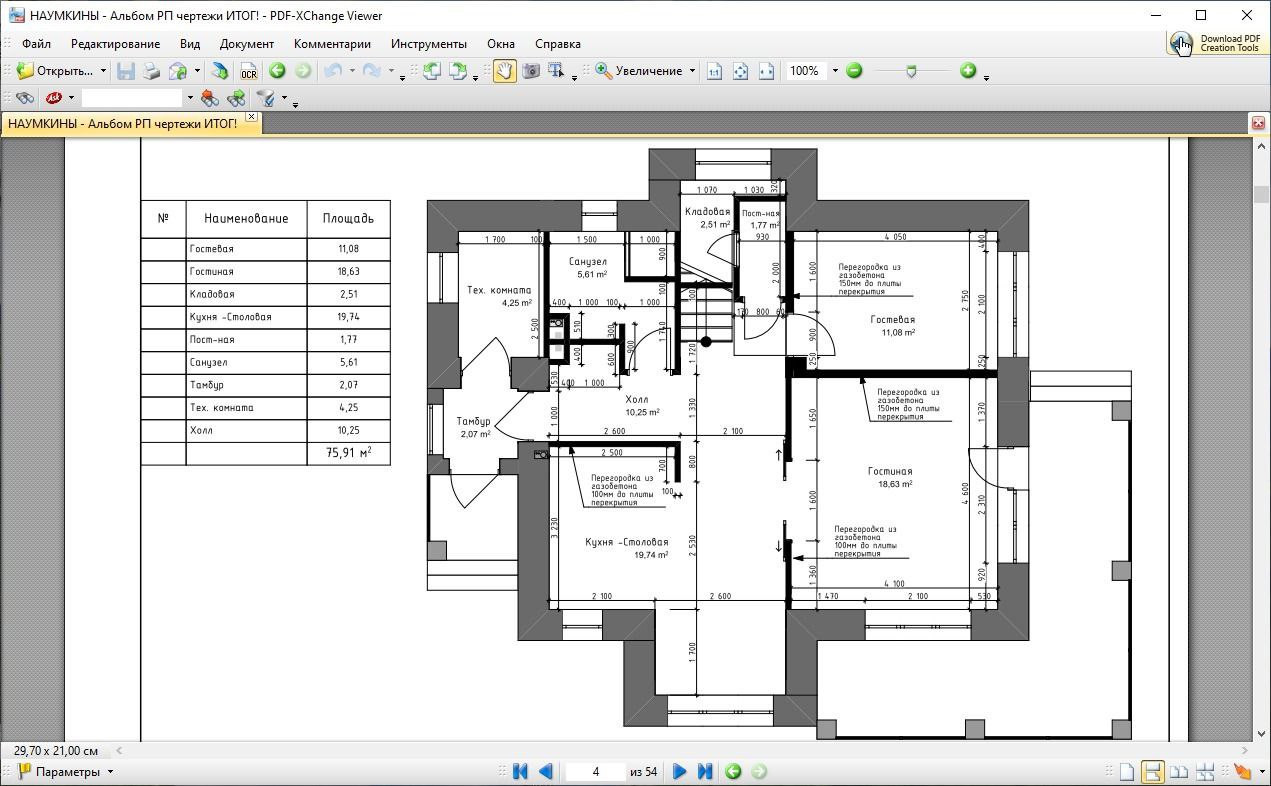Click the Actual Size 1:1 icon
1271x786 pixels.
click(714, 71)
